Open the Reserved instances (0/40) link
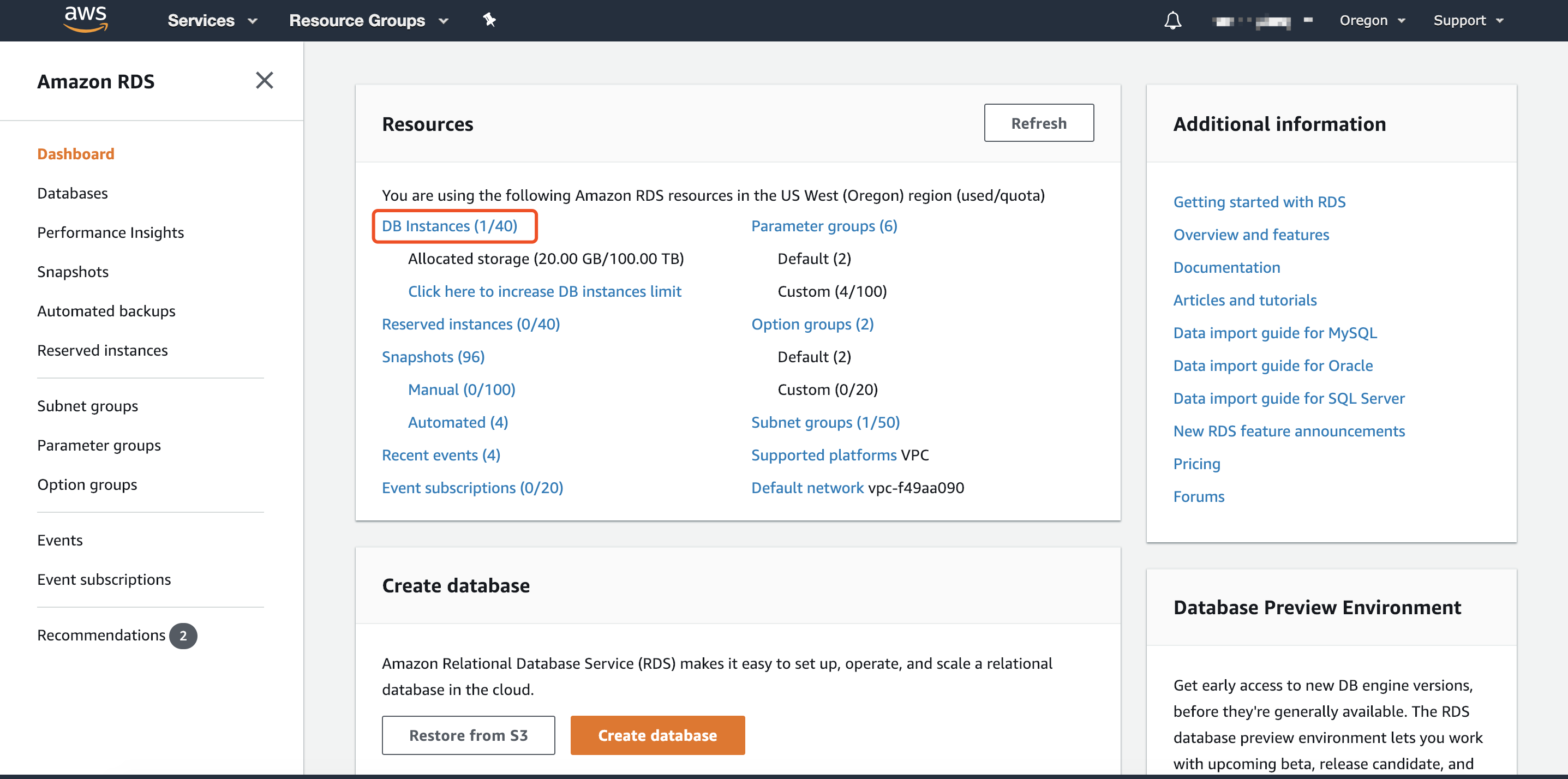The image size is (1568, 779). click(x=470, y=324)
